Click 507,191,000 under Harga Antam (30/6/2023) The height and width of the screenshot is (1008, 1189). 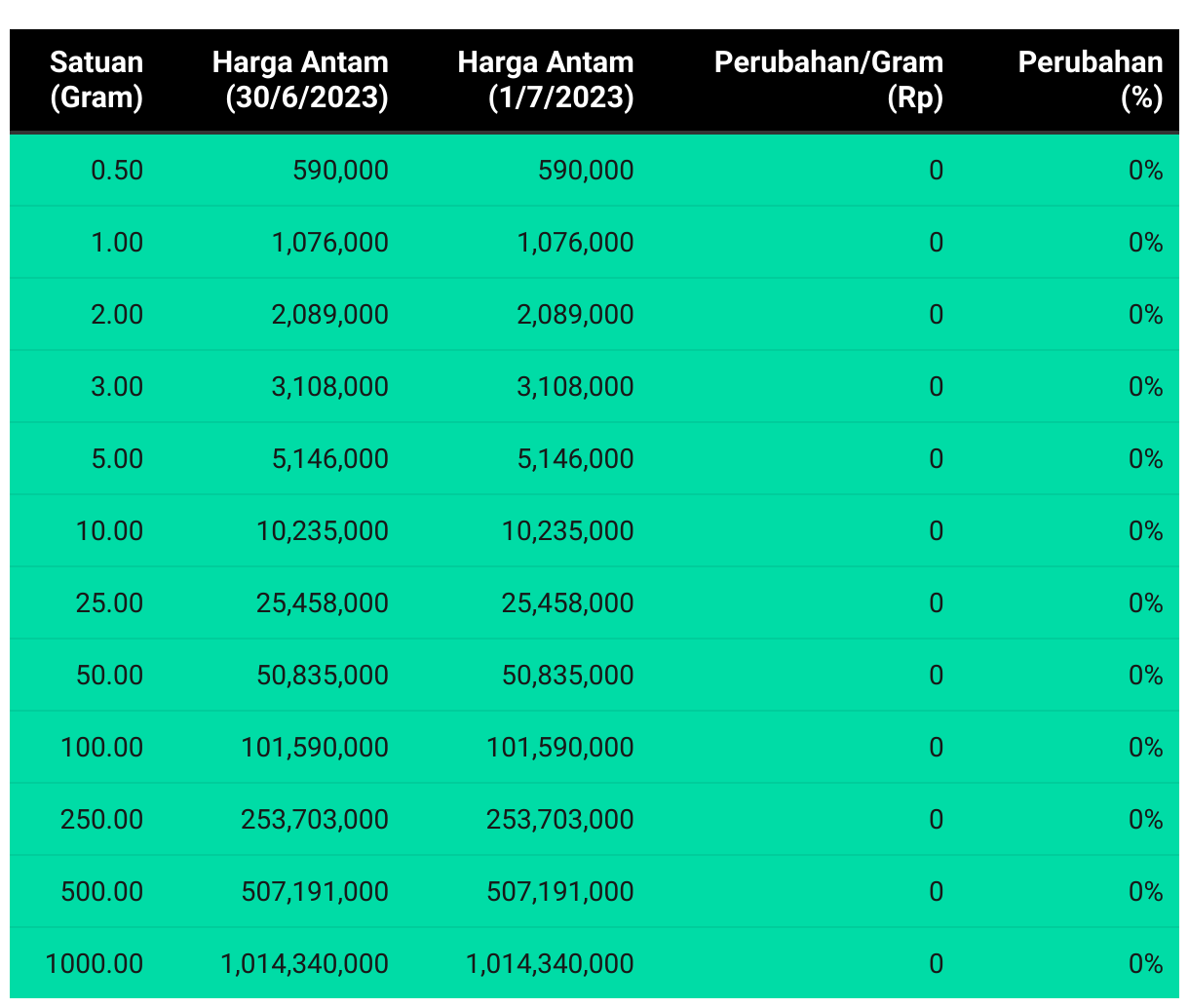[x=315, y=892]
